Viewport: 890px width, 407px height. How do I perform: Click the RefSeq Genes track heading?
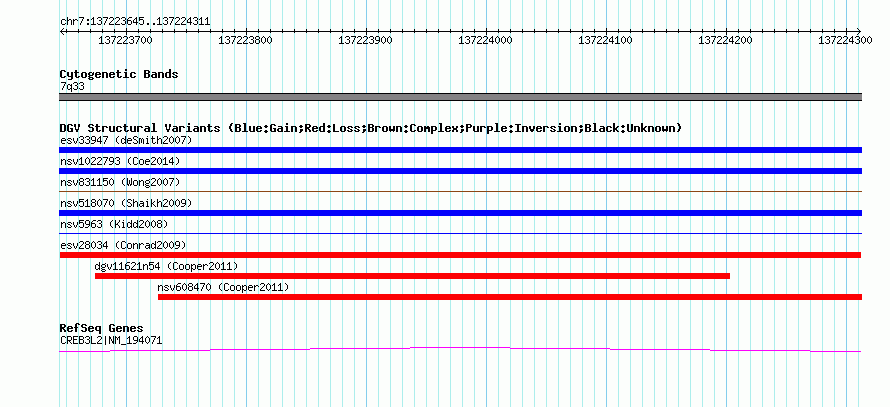click(101, 328)
